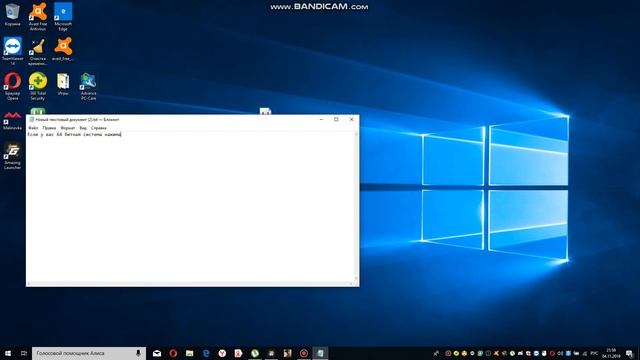
Task: Switch to the Bandicam record icon on taskbar
Action: coord(304,353)
